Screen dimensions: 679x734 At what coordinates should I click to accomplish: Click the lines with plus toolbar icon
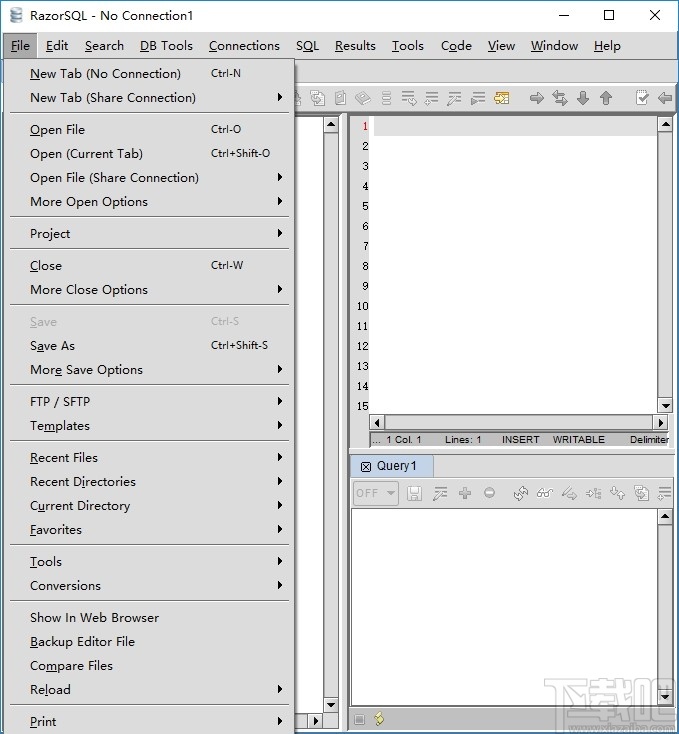click(431, 98)
